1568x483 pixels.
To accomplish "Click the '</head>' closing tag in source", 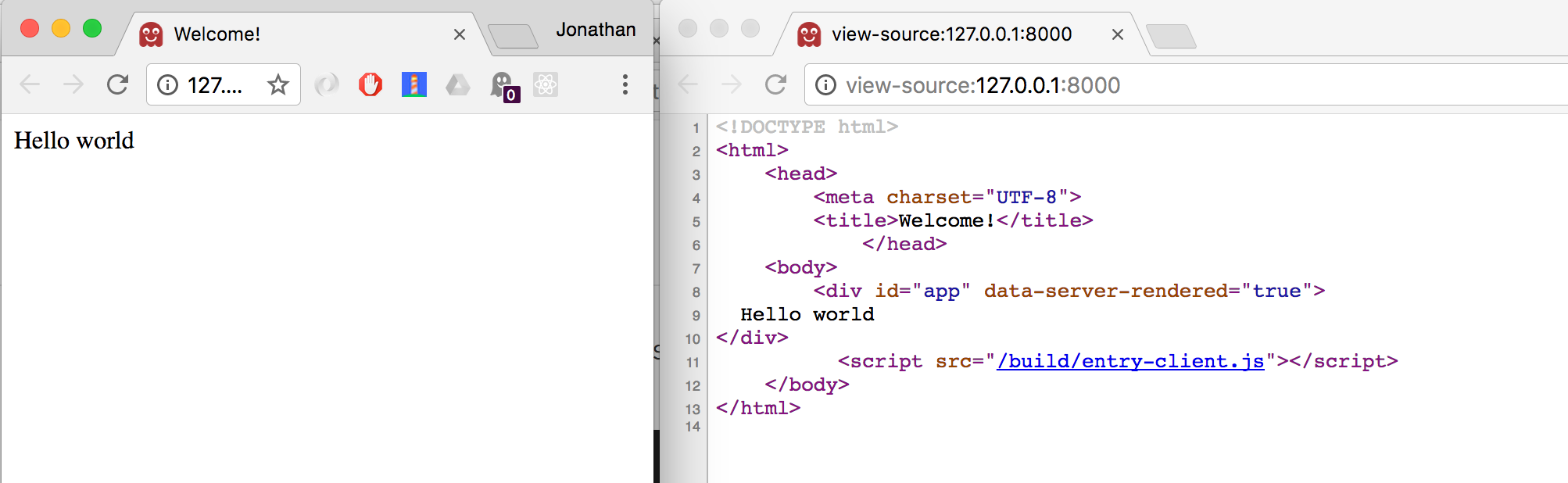I will [x=904, y=244].
